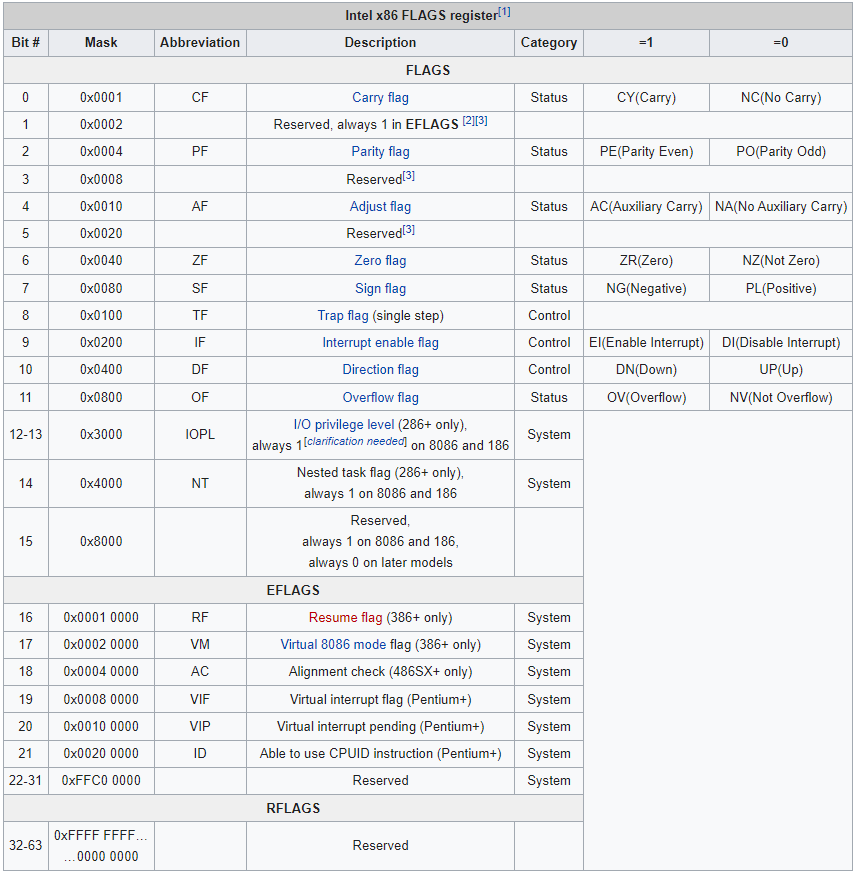Viewport: 857px width, 874px height.
Task: Click citation [2] in the bit 1 row
Action: pos(469,120)
